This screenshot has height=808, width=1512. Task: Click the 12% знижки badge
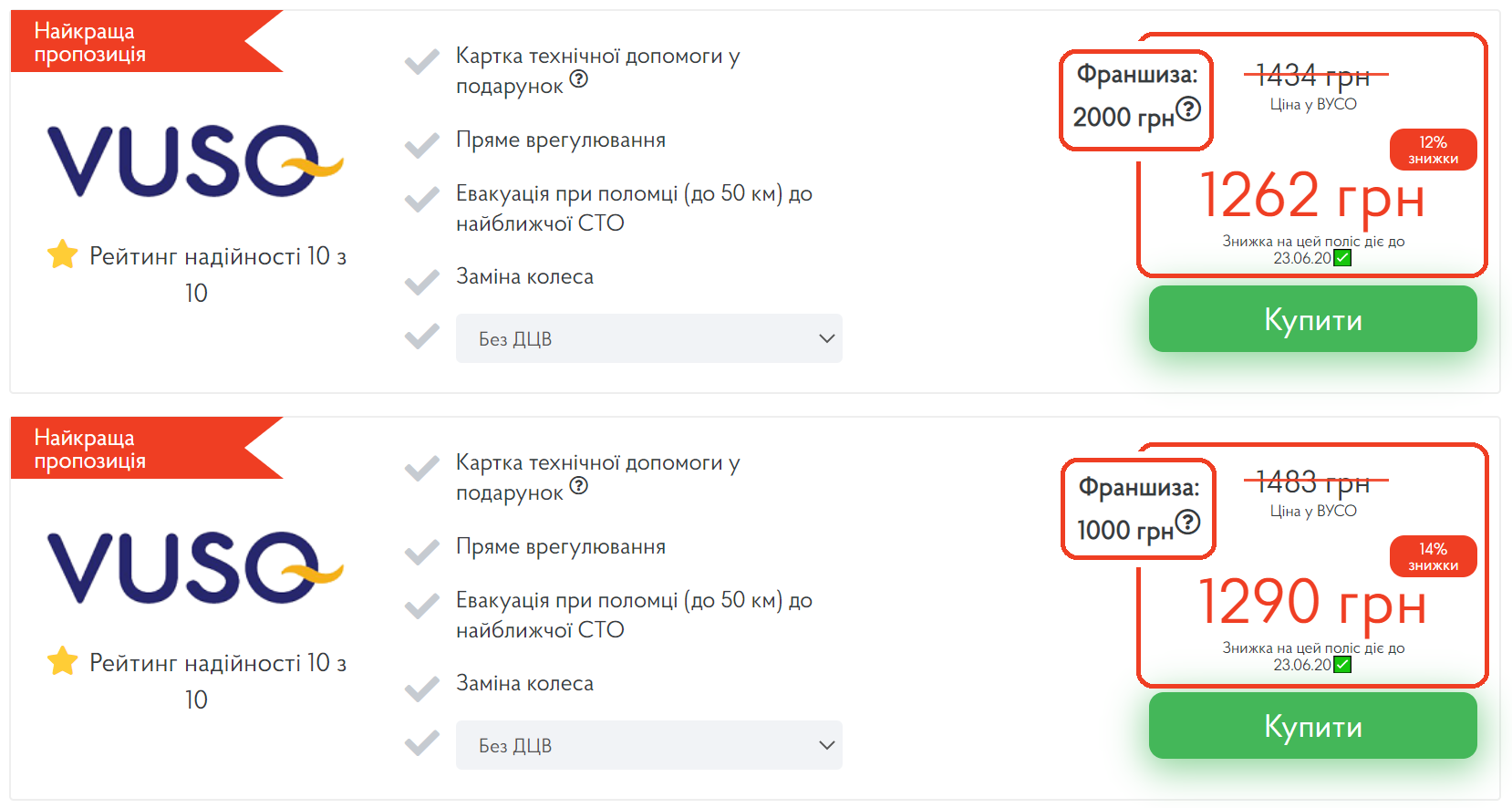click(x=1433, y=150)
